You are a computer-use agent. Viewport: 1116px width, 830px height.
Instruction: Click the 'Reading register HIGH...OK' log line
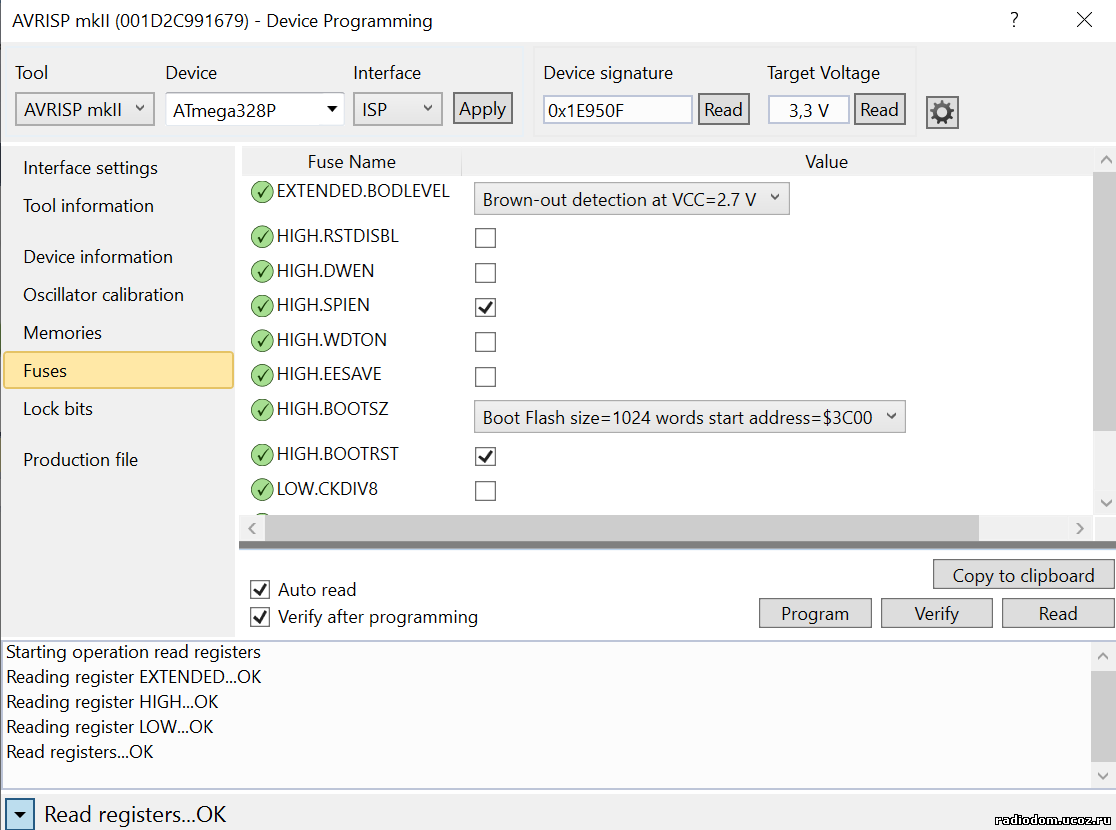click(112, 702)
